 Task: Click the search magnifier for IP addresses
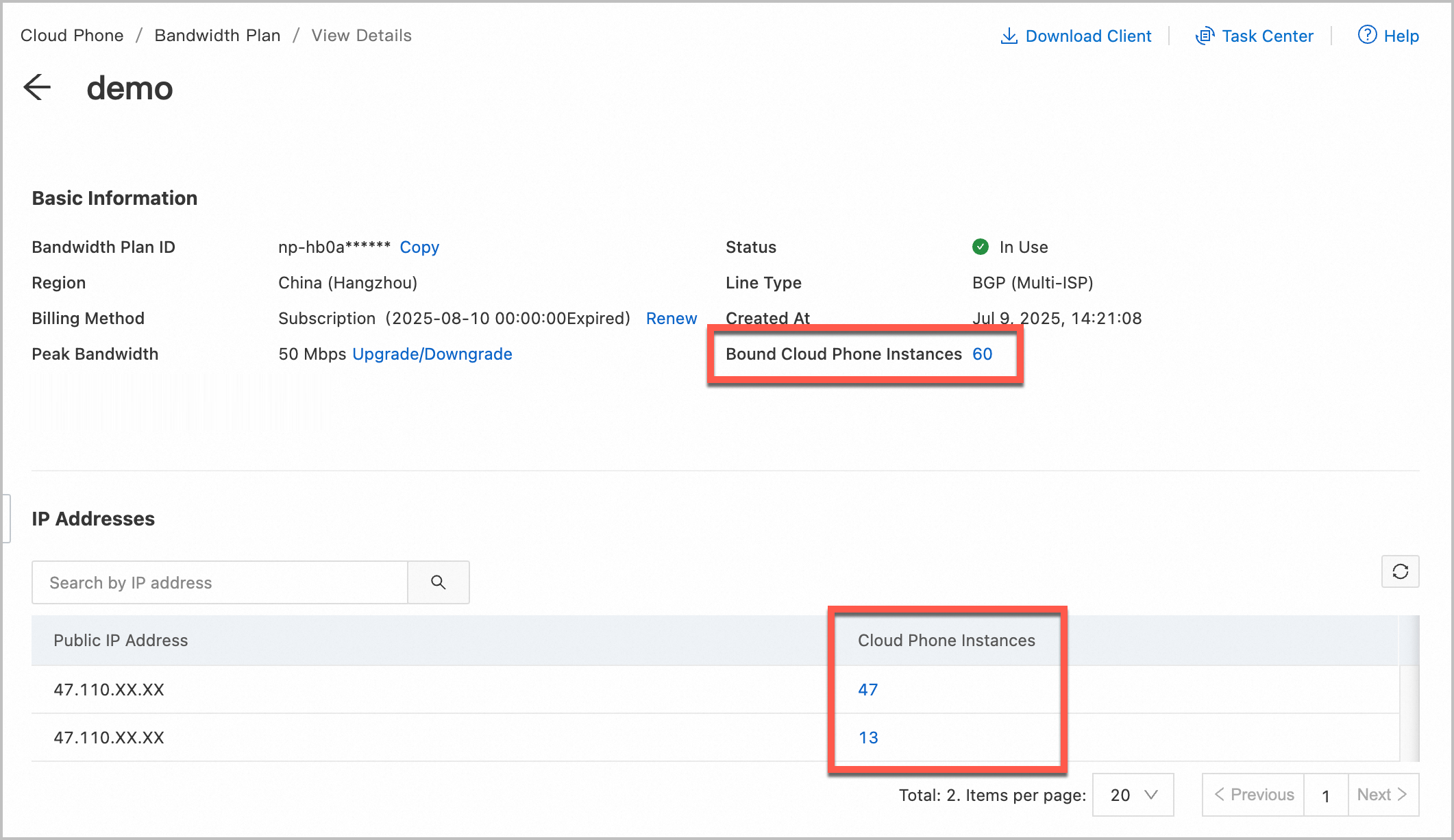coord(438,582)
